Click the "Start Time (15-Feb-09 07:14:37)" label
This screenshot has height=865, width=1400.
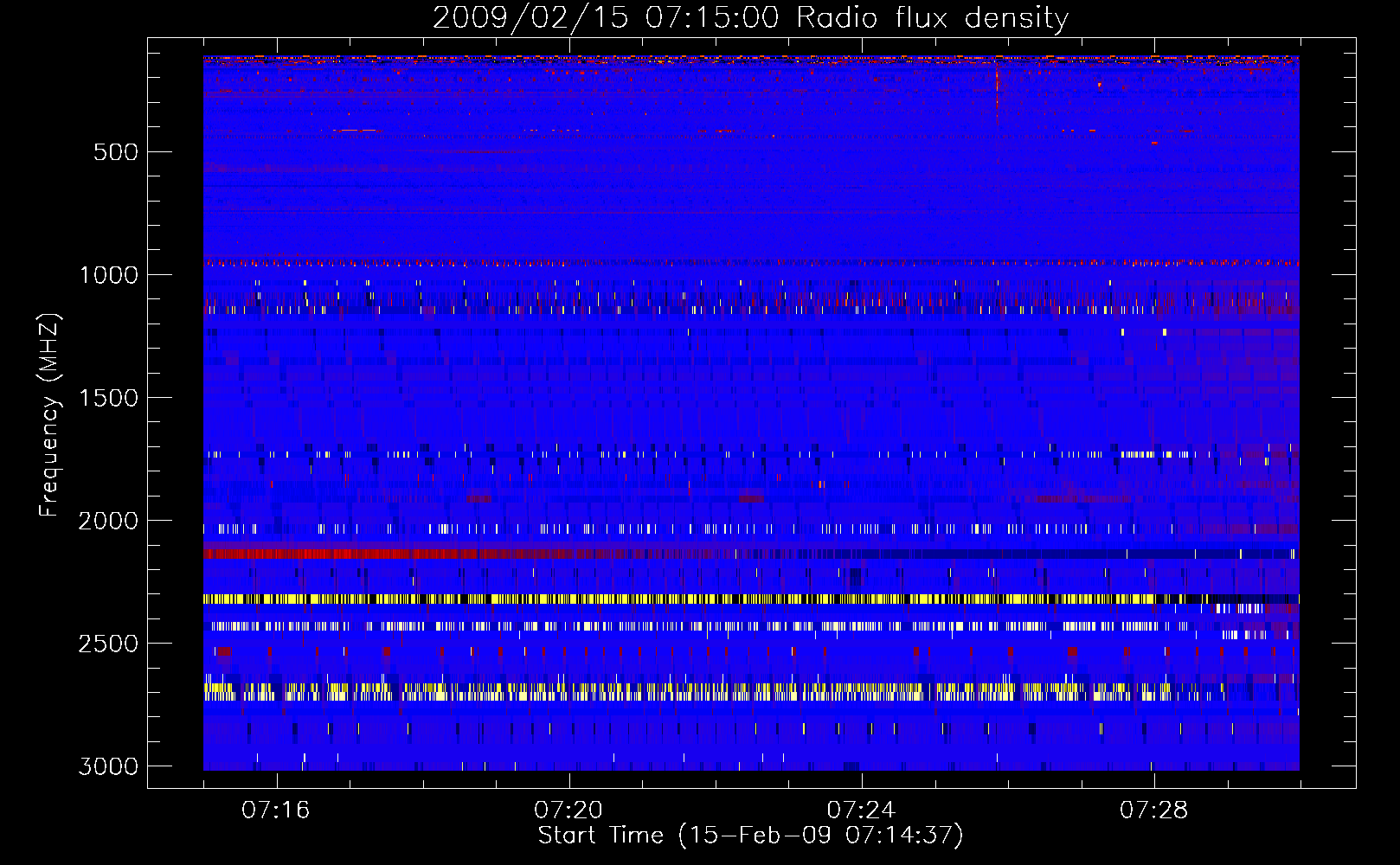(750, 836)
